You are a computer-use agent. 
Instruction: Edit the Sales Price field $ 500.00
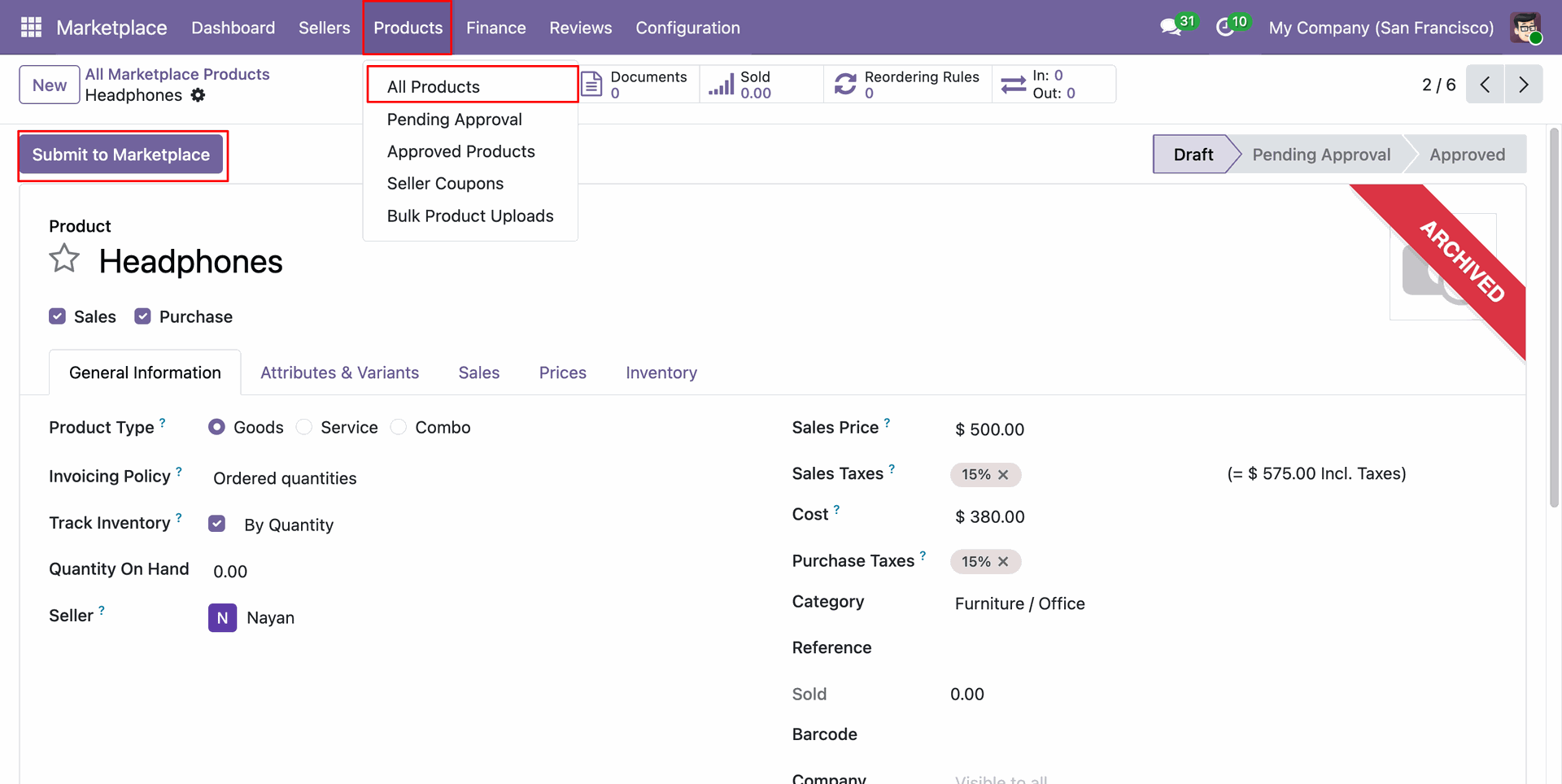(x=988, y=429)
